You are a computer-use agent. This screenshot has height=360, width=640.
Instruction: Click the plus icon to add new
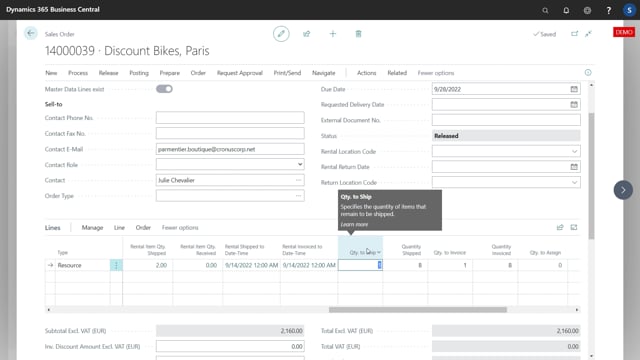333,34
